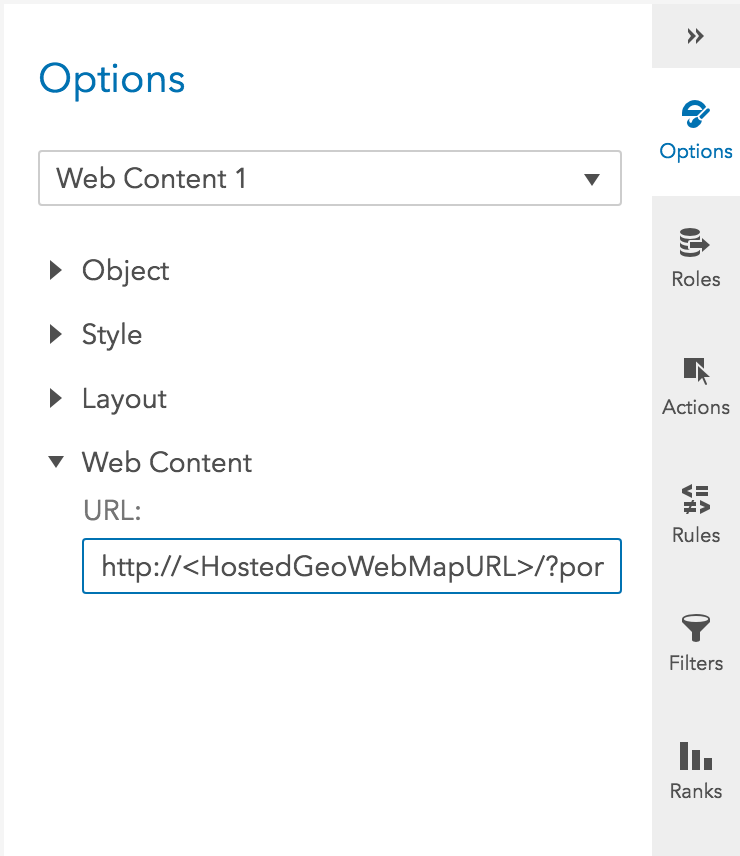Expand the Object section triangle

point(56,271)
